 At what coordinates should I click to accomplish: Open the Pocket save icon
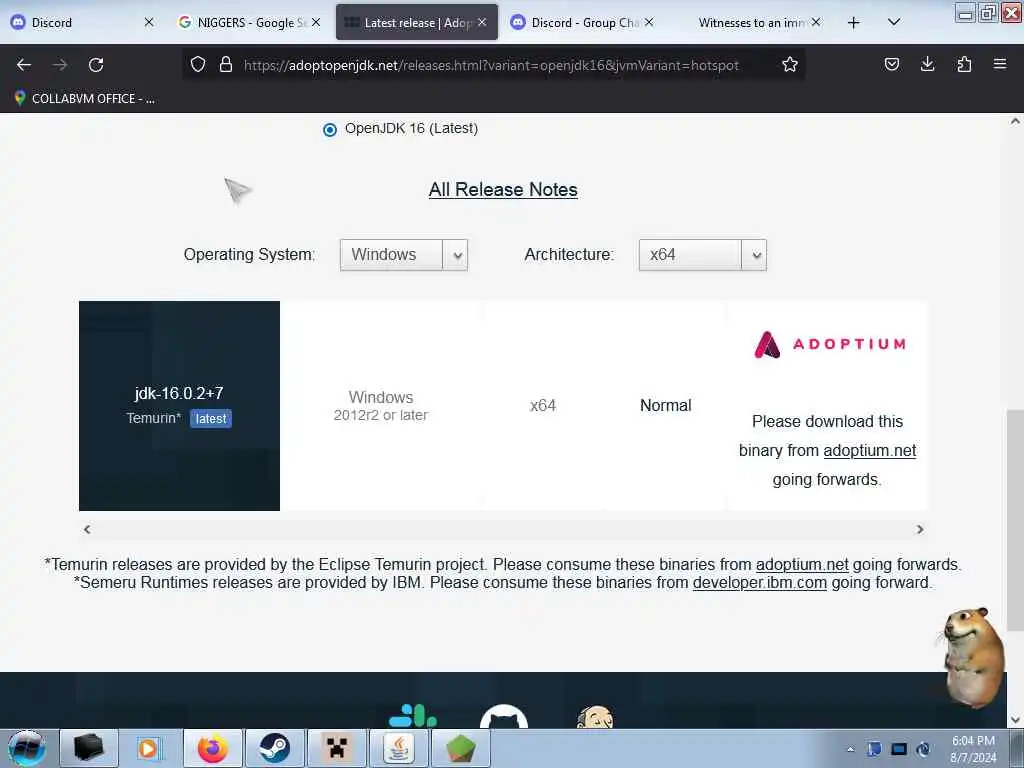click(x=891, y=64)
